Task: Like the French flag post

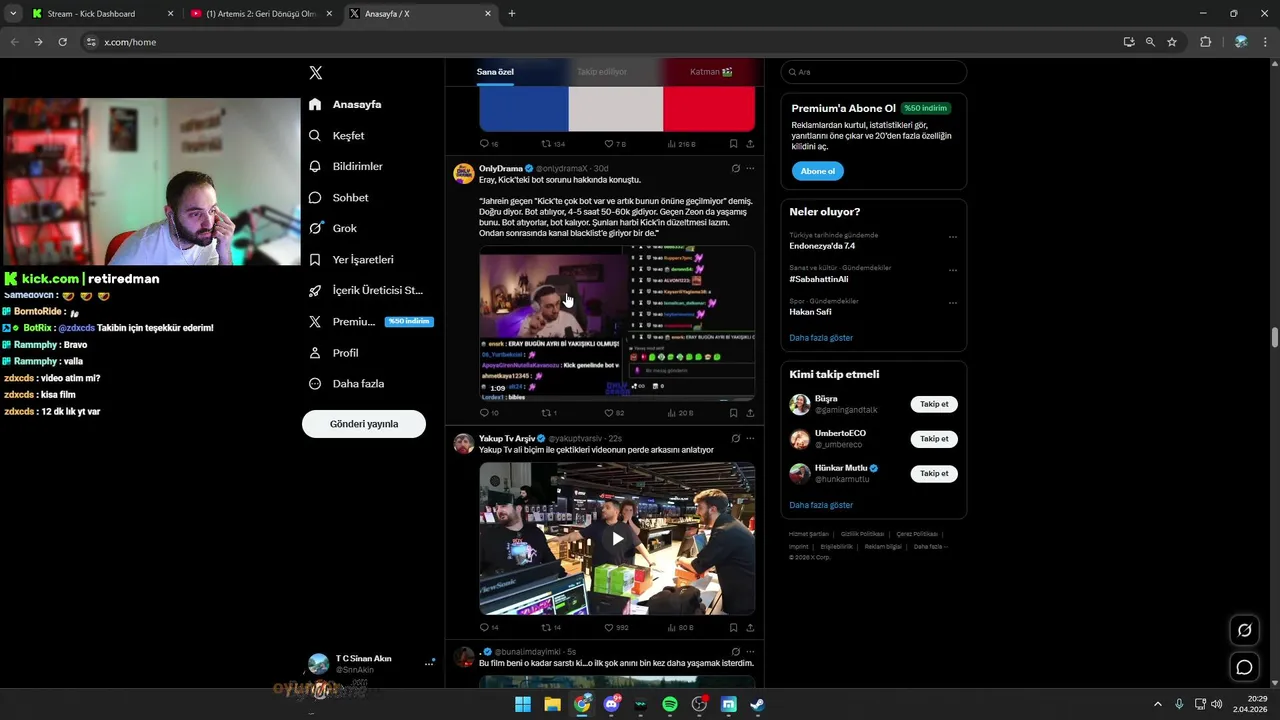Action: pyautogui.click(x=614, y=144)
